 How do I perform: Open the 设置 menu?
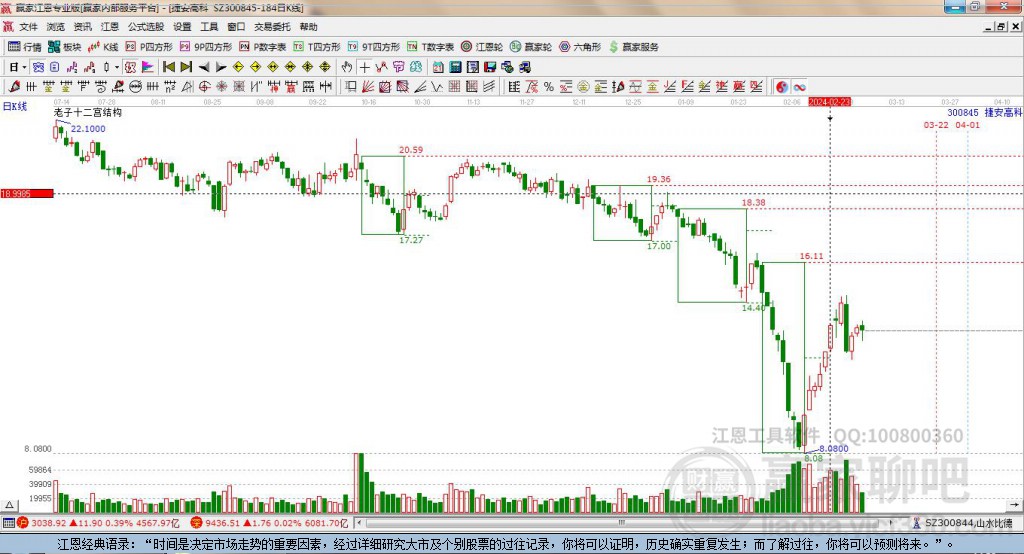pos(182,27)
